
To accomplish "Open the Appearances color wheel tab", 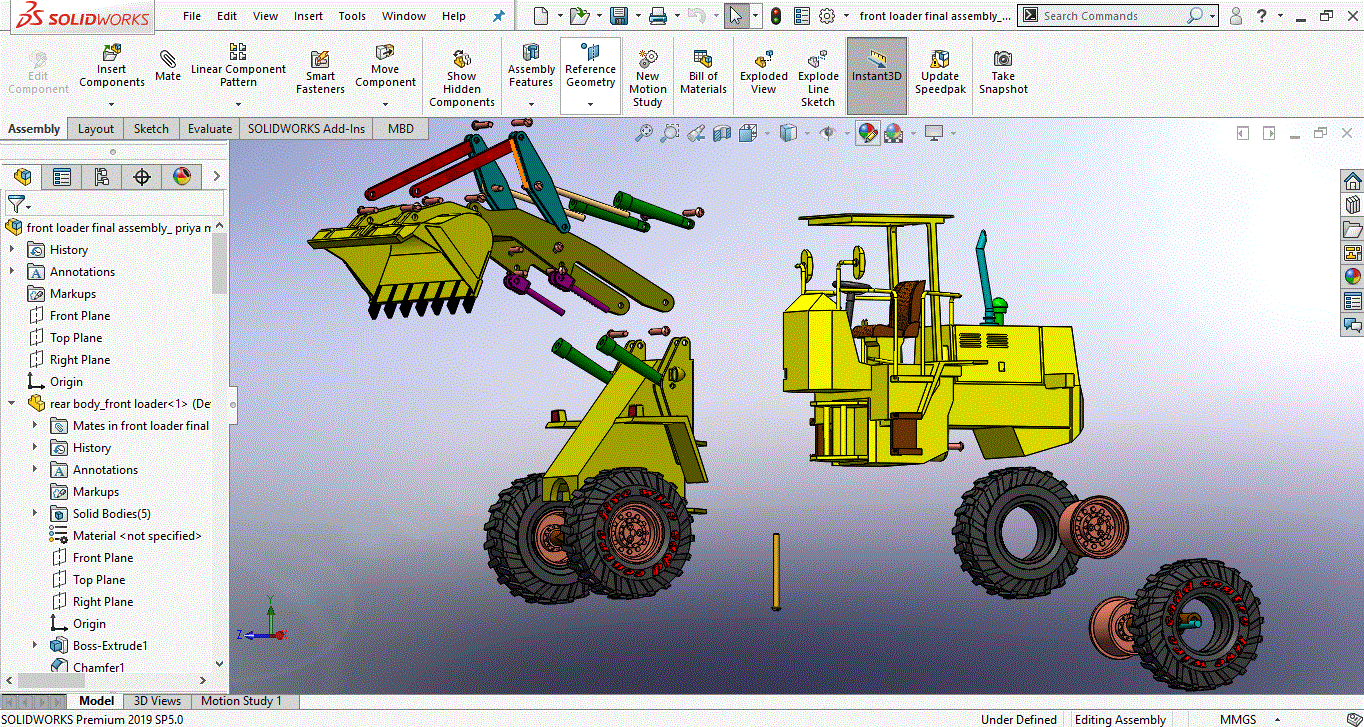I will point(181,177).
